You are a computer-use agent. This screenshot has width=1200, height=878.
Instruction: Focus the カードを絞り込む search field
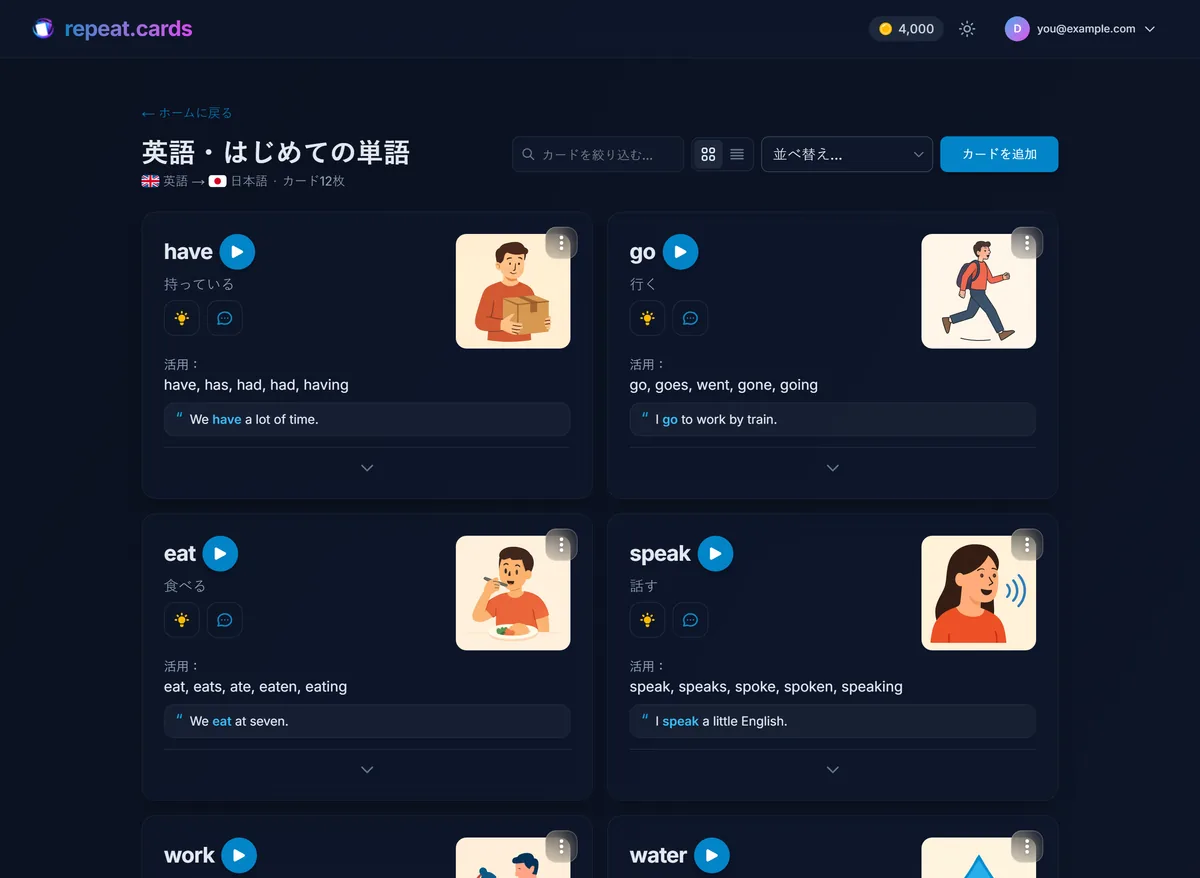click(598, 155)
